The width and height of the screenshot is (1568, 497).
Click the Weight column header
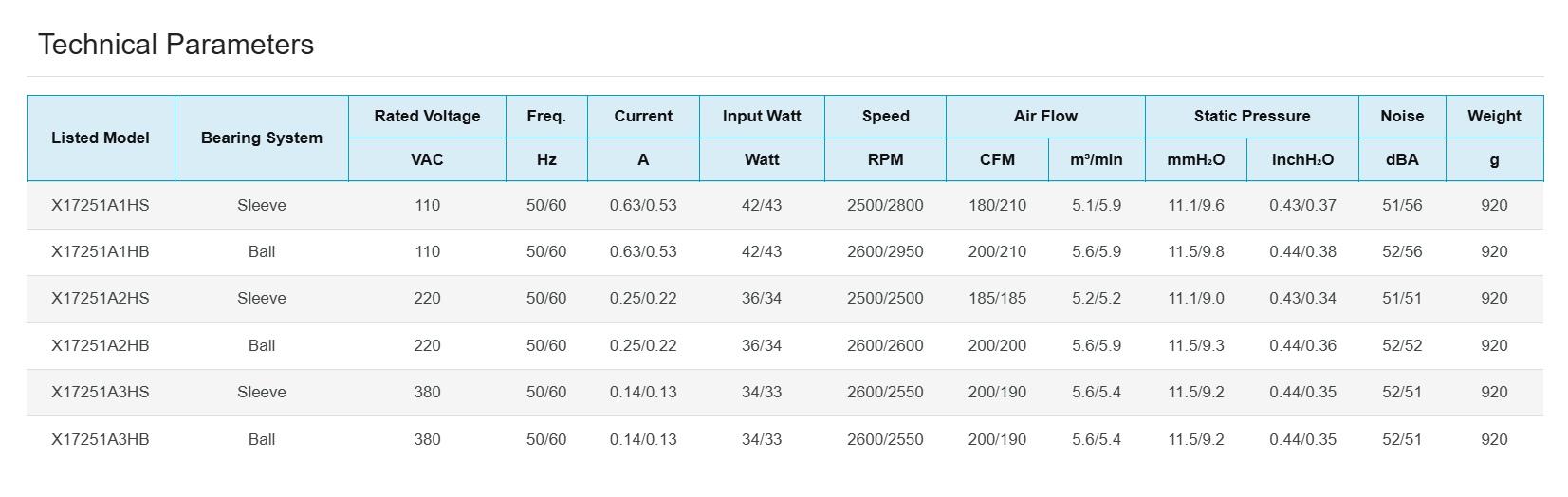1494,116
